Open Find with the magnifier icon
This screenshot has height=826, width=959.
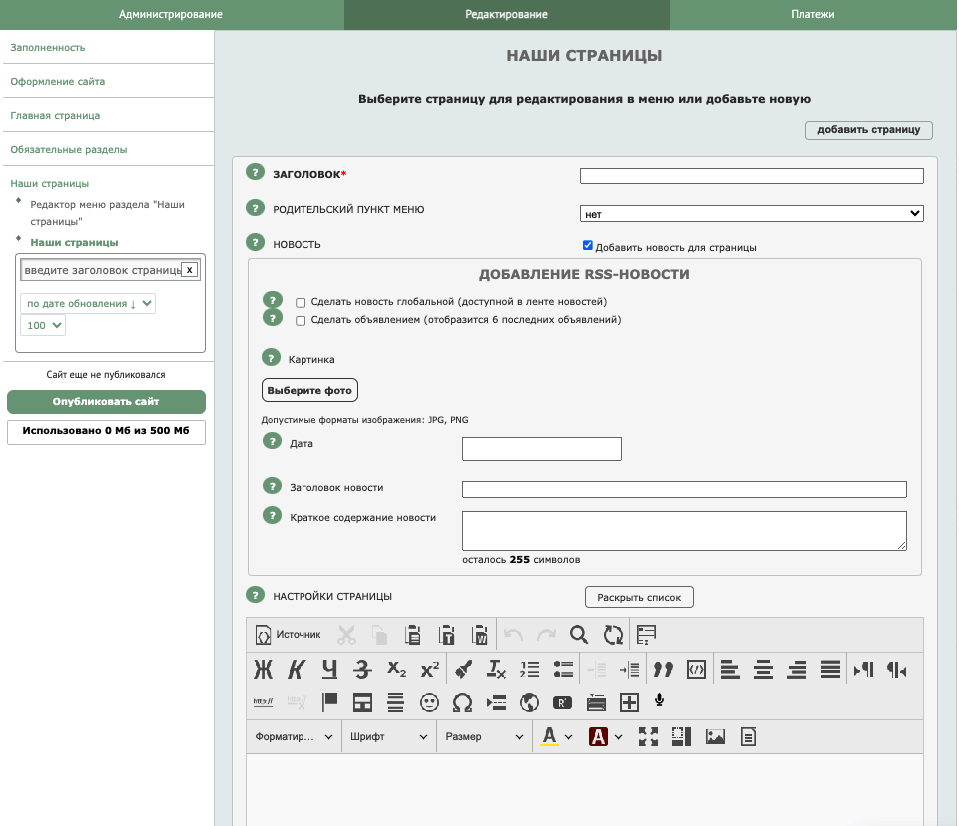point(579,635)
